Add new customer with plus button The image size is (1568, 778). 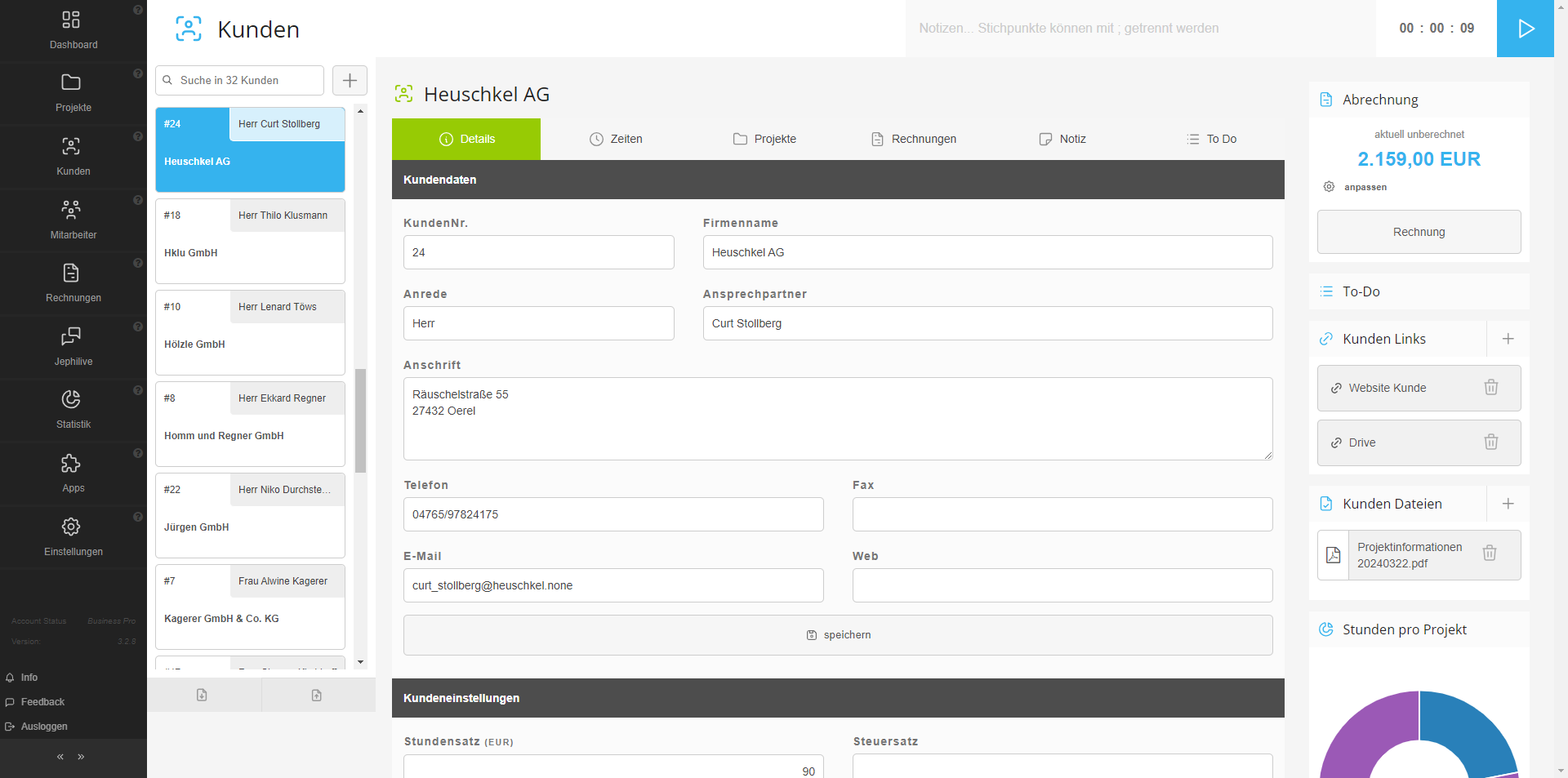[x=350, y=80]
